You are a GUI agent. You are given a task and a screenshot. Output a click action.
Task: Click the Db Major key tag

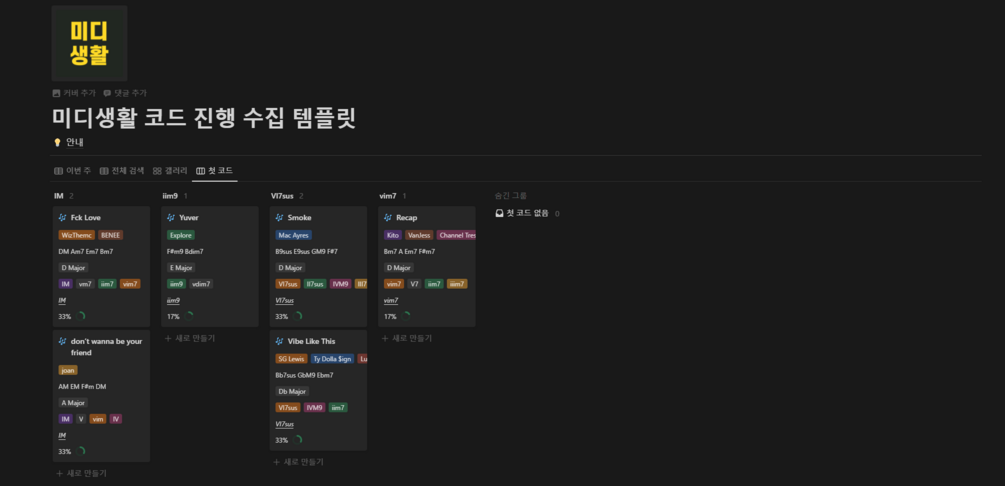pyautogui.click(x=292, y=391)
